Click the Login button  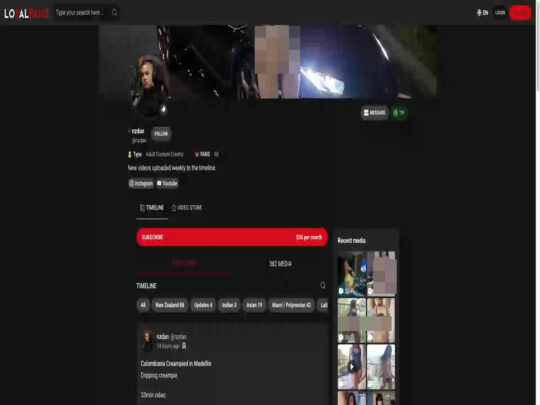[x=500, y=13]
